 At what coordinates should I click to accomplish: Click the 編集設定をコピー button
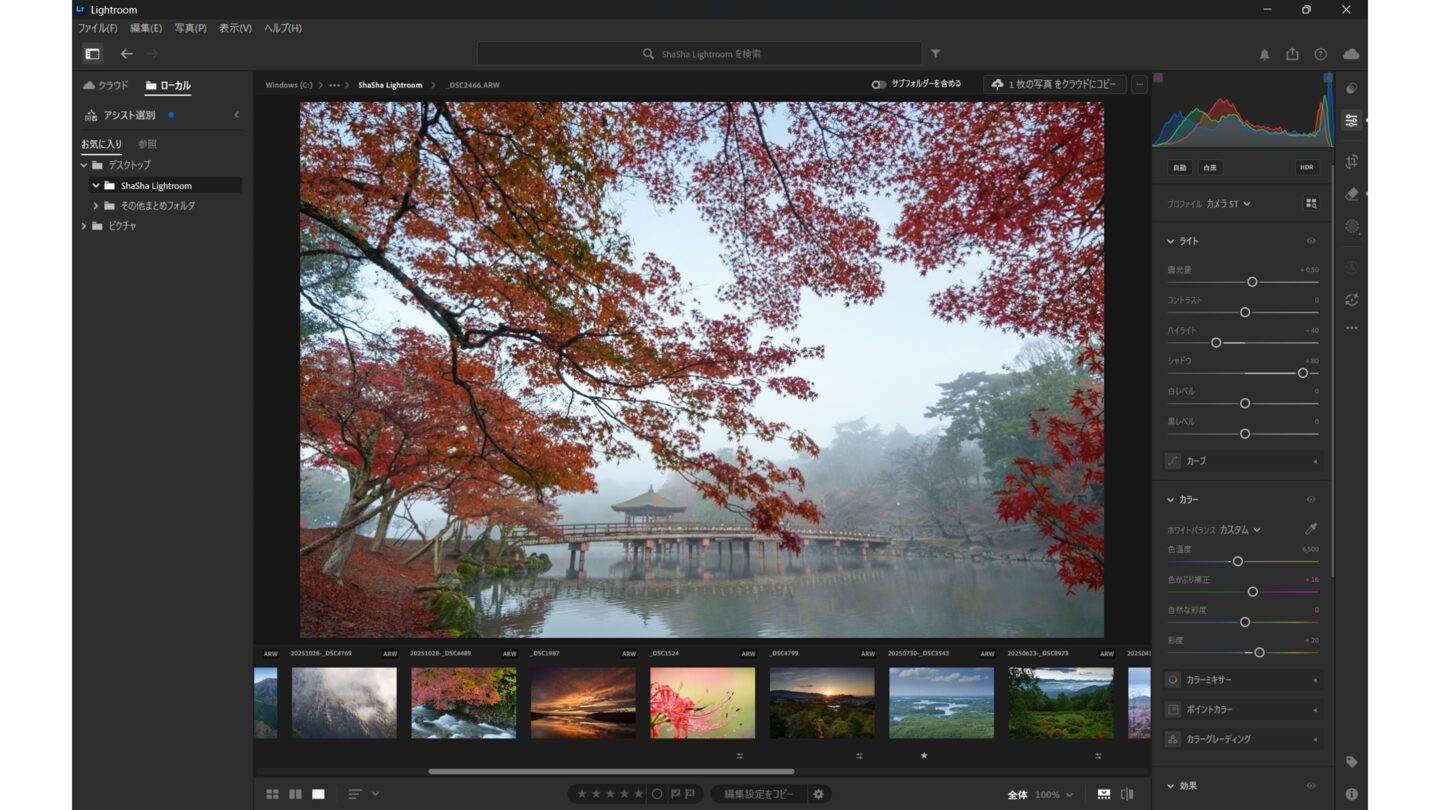758,794
